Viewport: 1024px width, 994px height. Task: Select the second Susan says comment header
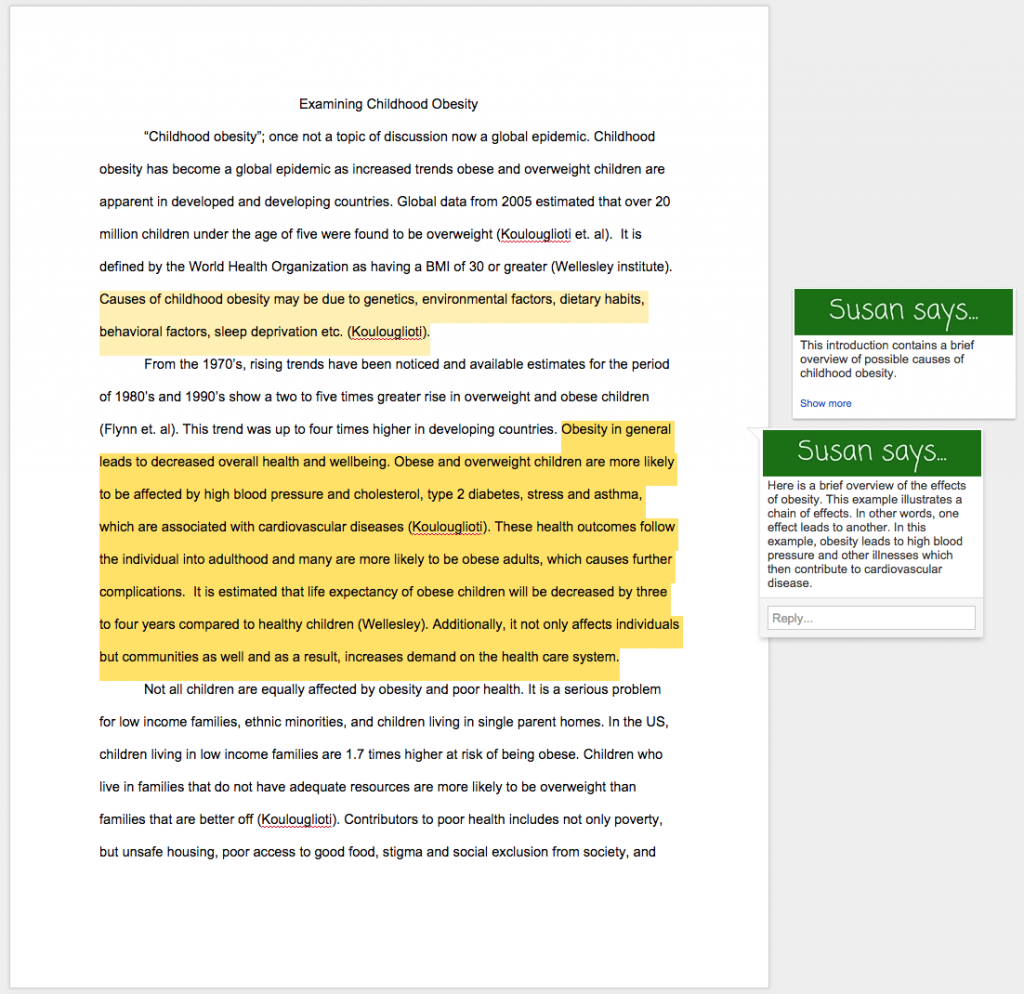click(871, 452)
